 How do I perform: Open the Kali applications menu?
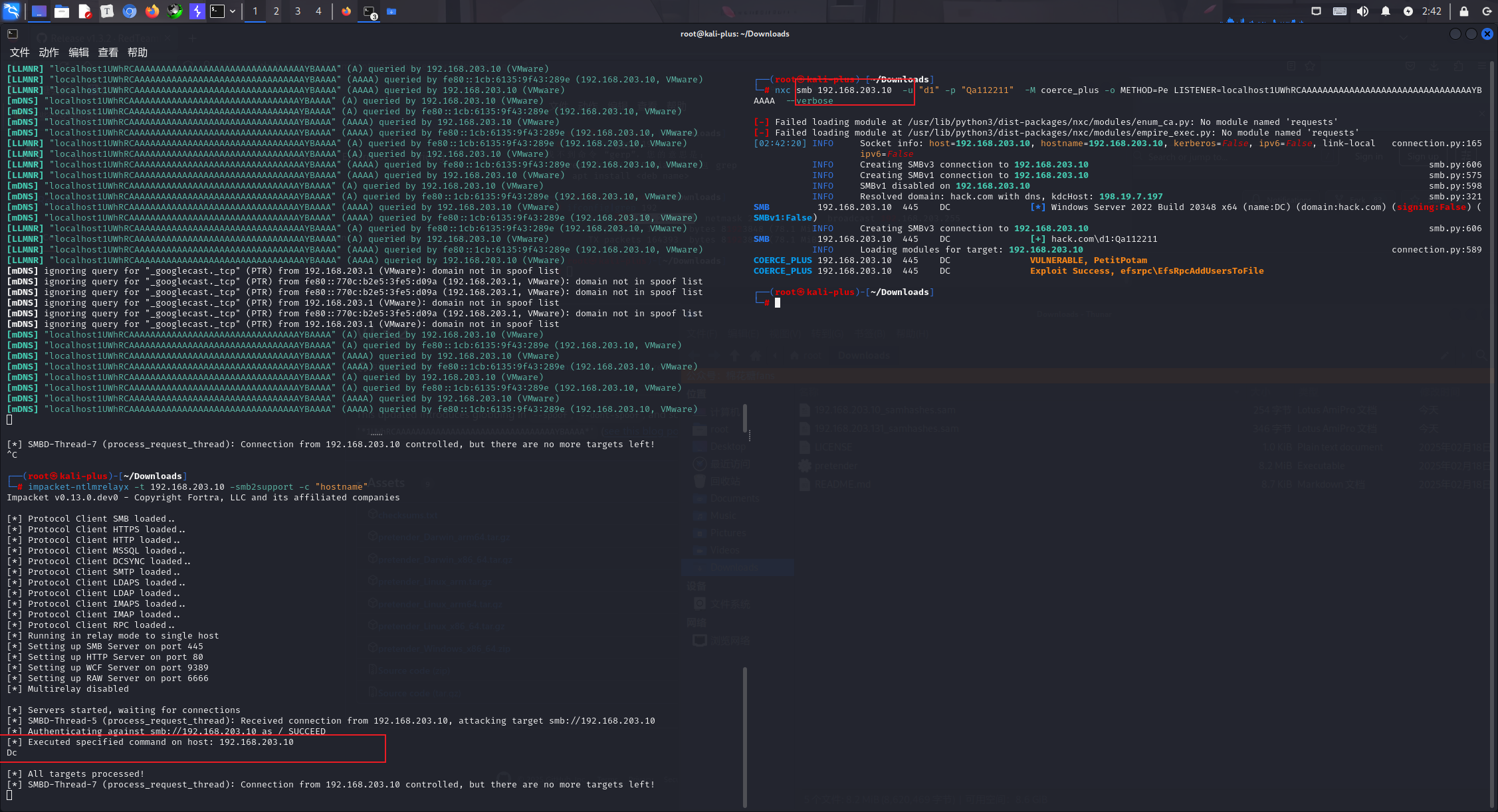click(12, 11)
